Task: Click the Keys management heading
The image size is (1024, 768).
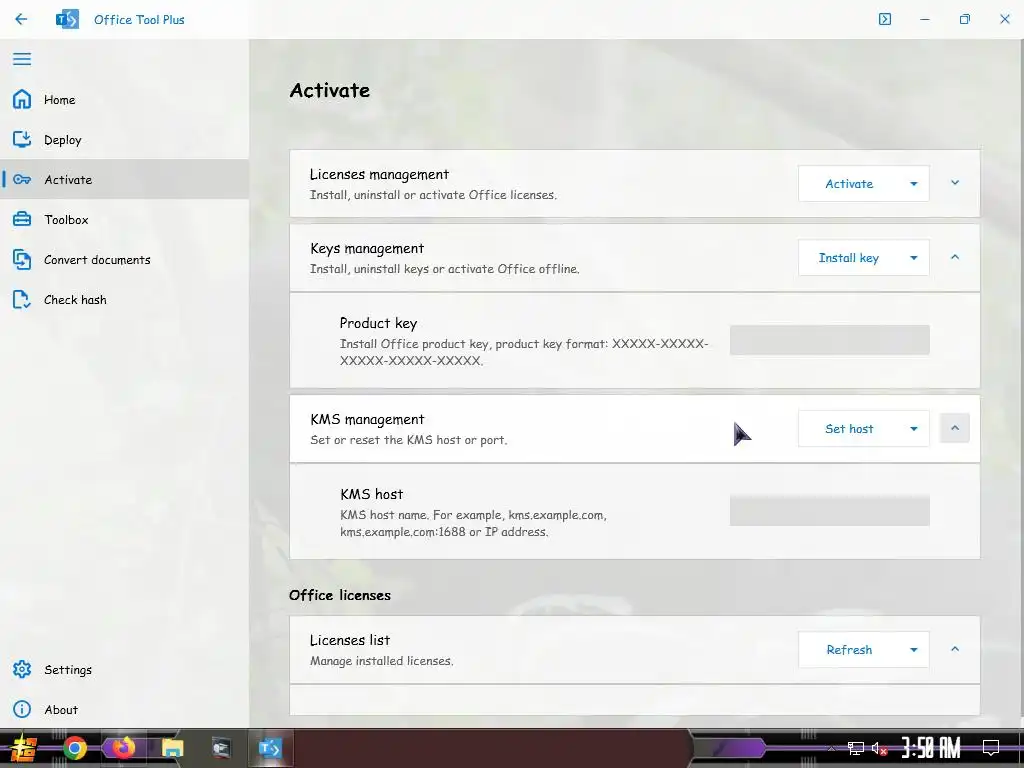Action: (x=367, y=249)
